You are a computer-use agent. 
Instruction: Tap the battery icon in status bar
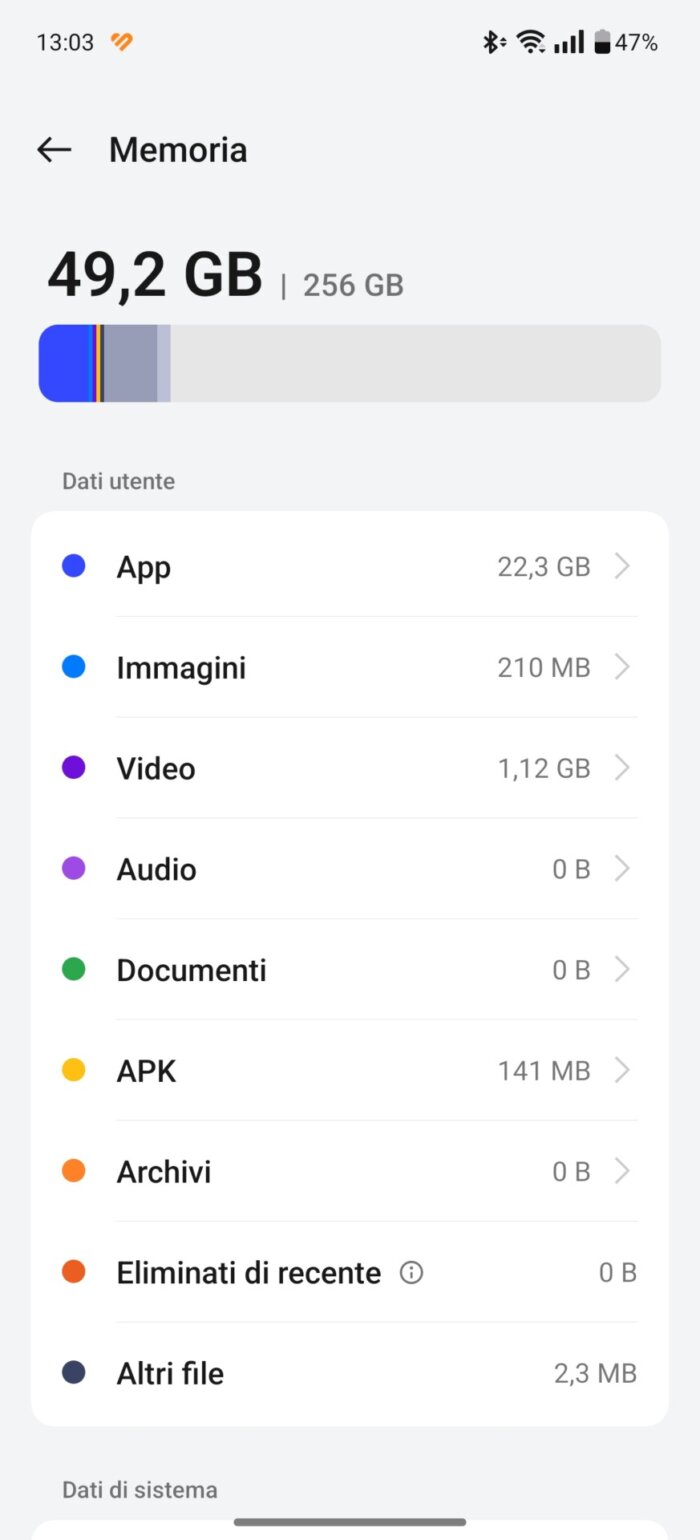coord(602,42)
